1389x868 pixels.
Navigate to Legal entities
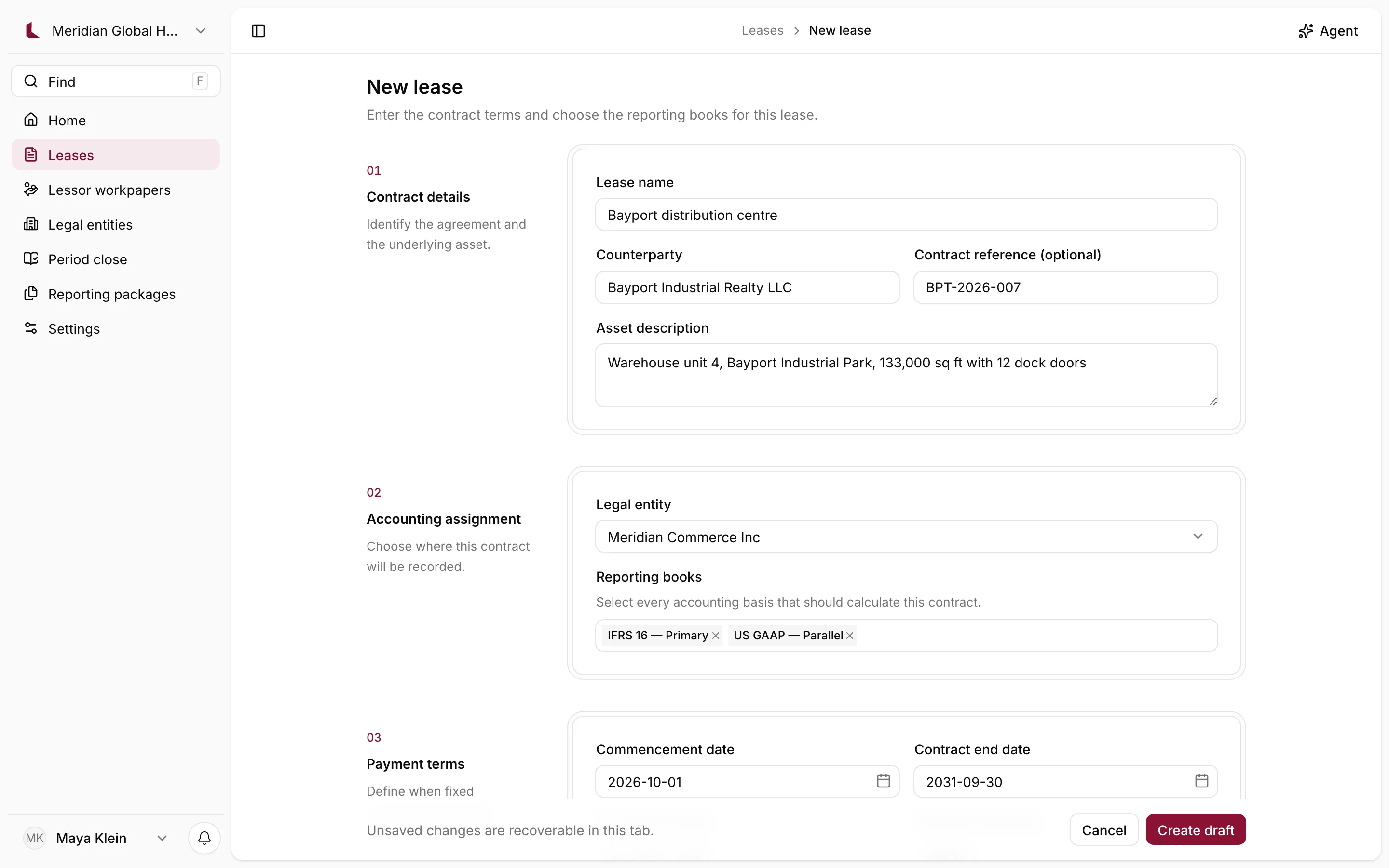pos(115,224)
